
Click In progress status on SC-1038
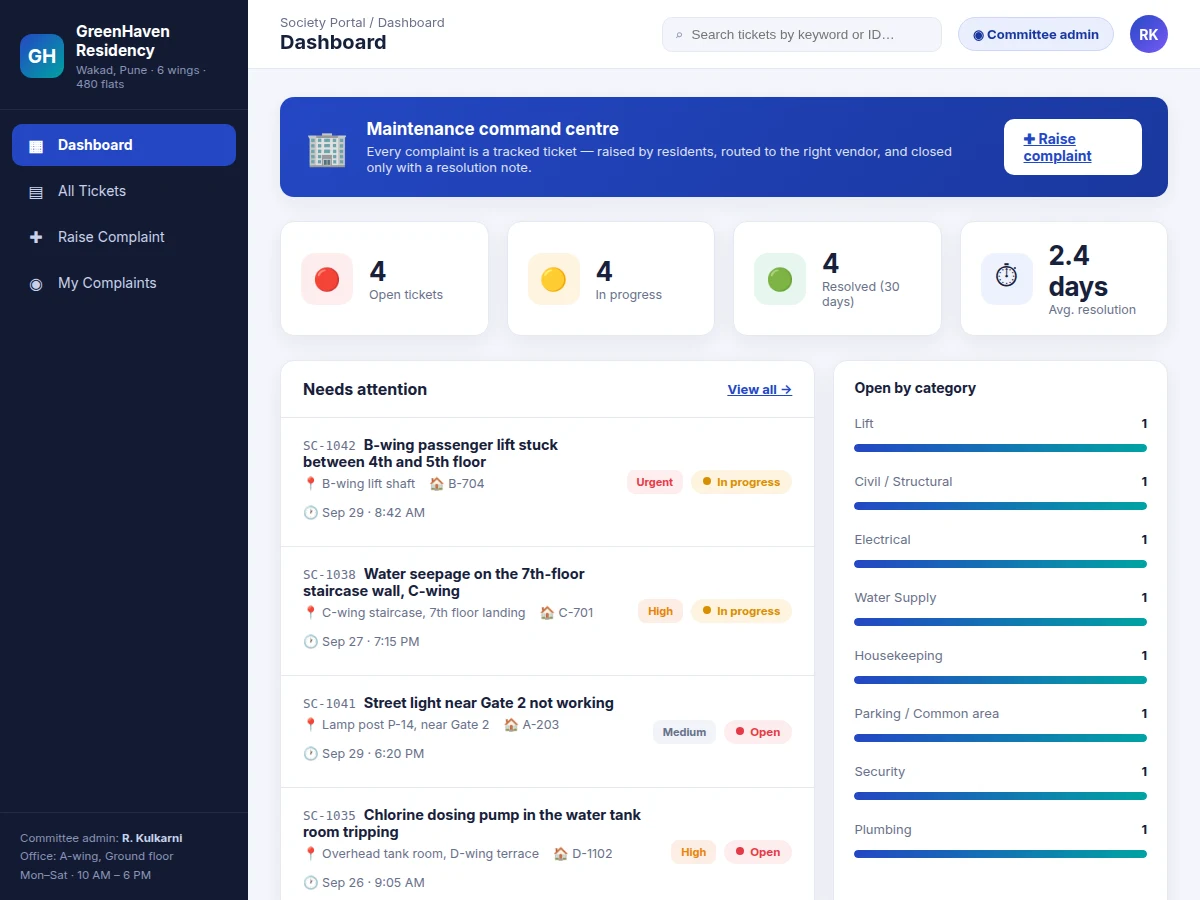741,611
